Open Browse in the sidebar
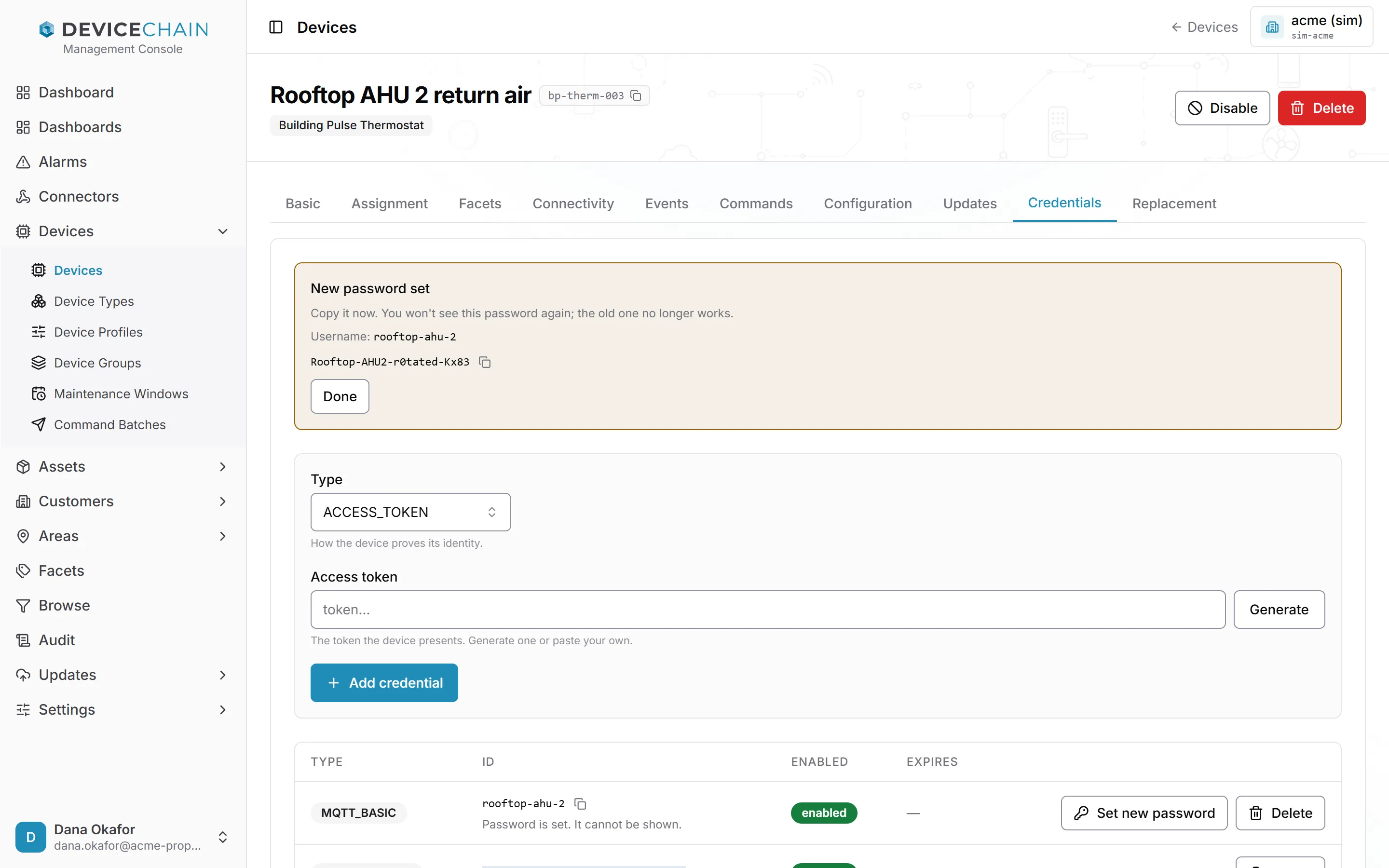The width and height of the screenshot is (1389, 868). click(x=64, y=606)
